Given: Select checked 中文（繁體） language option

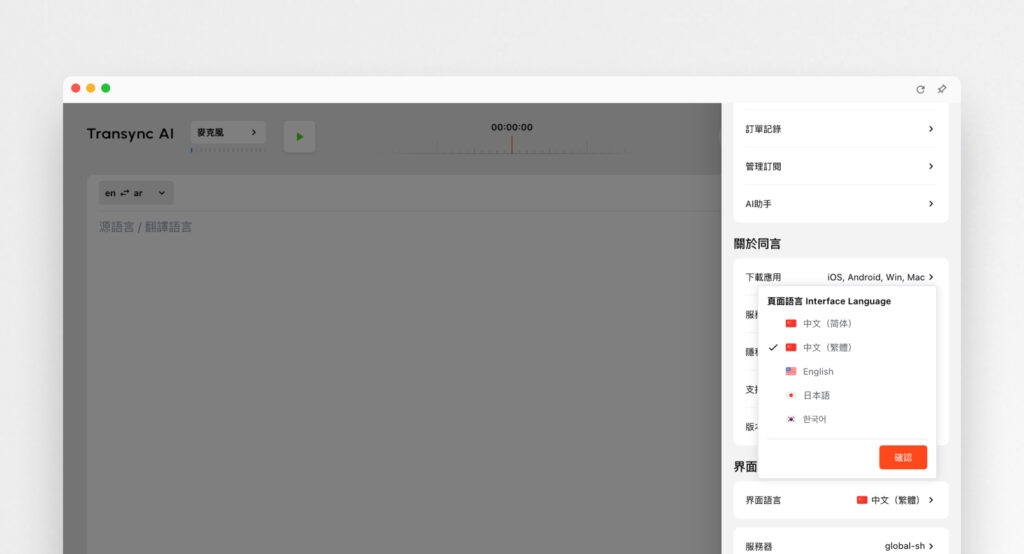Looking at the screenshot, I should click(x=827, y=347).
